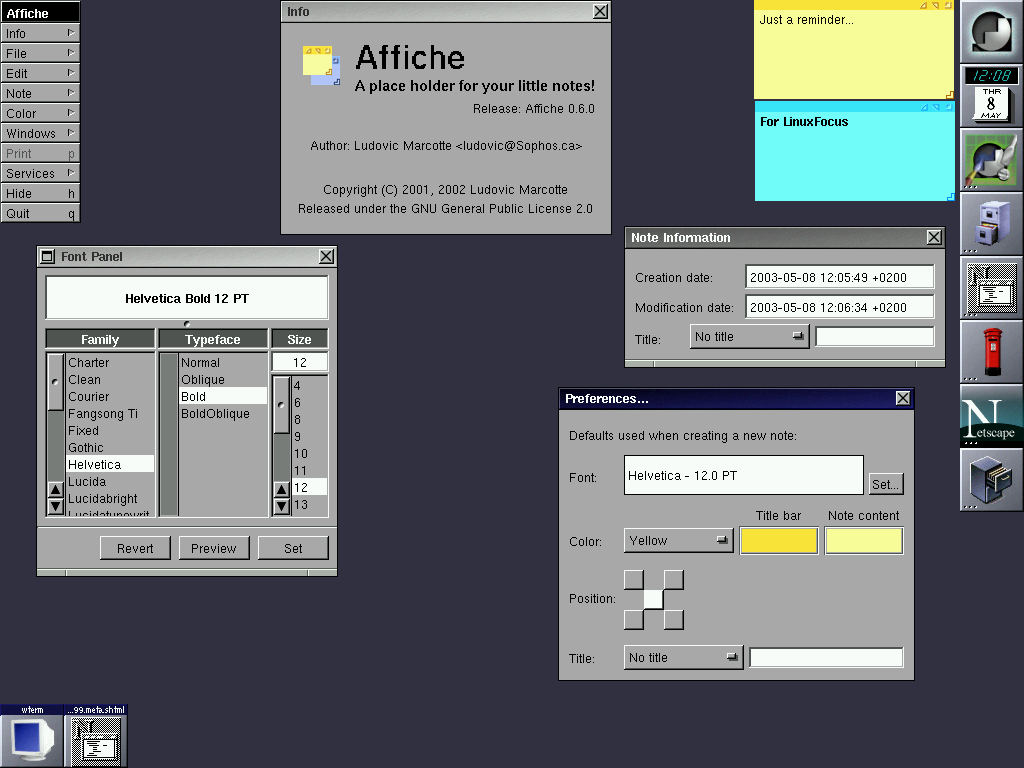Click the Preview button in Font Panel
Screen dimensions: 1024x768
214,548
